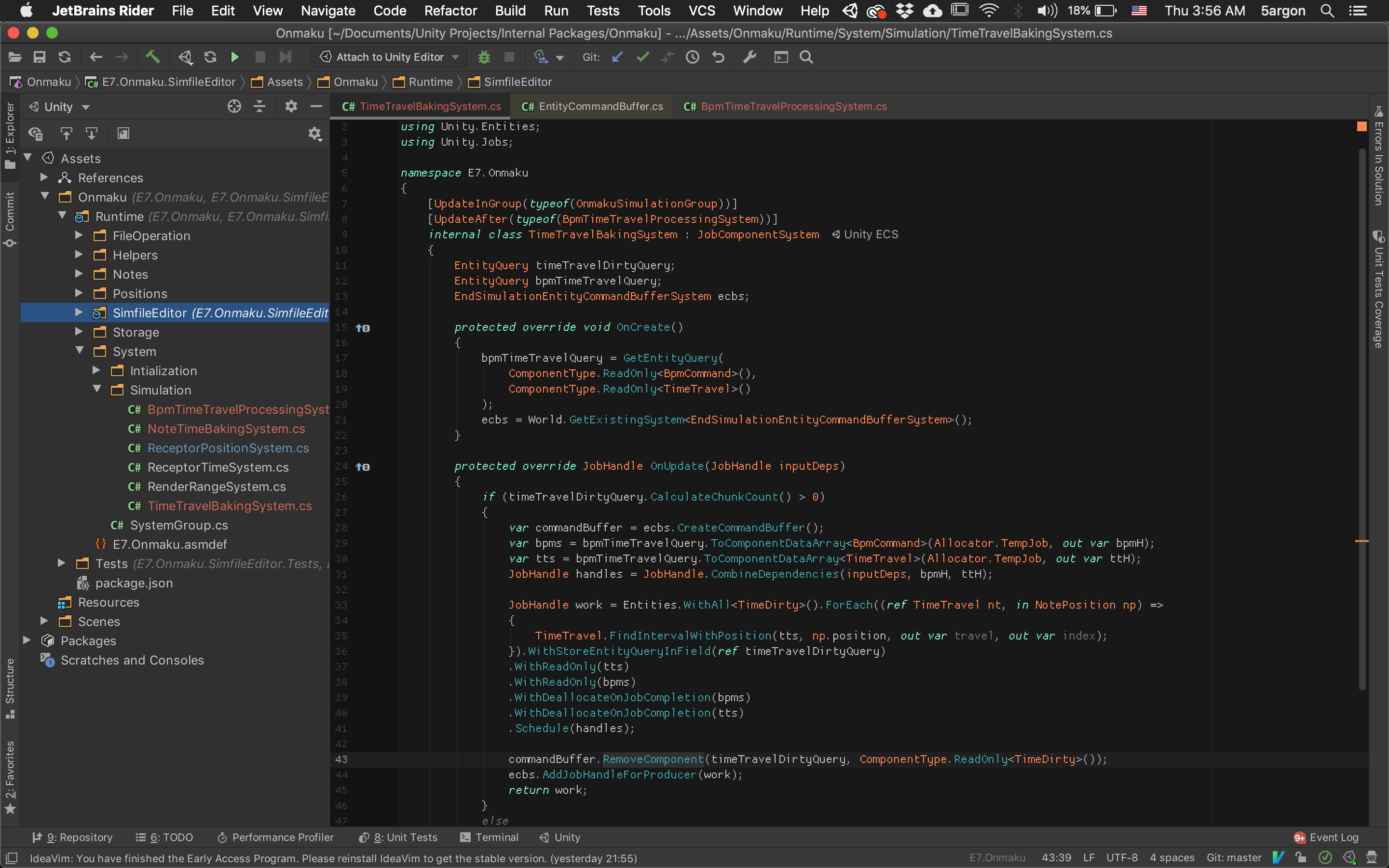Select the TimeTravelBakingSystem.cs tab

click(x=422, y=106)
